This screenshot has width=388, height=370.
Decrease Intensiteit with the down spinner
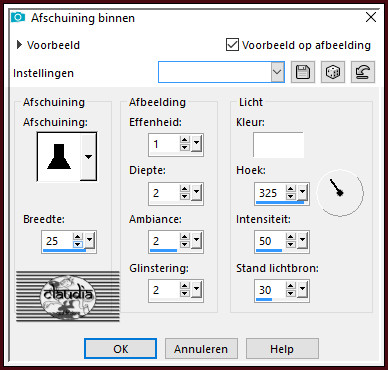[x=291, y=244]
